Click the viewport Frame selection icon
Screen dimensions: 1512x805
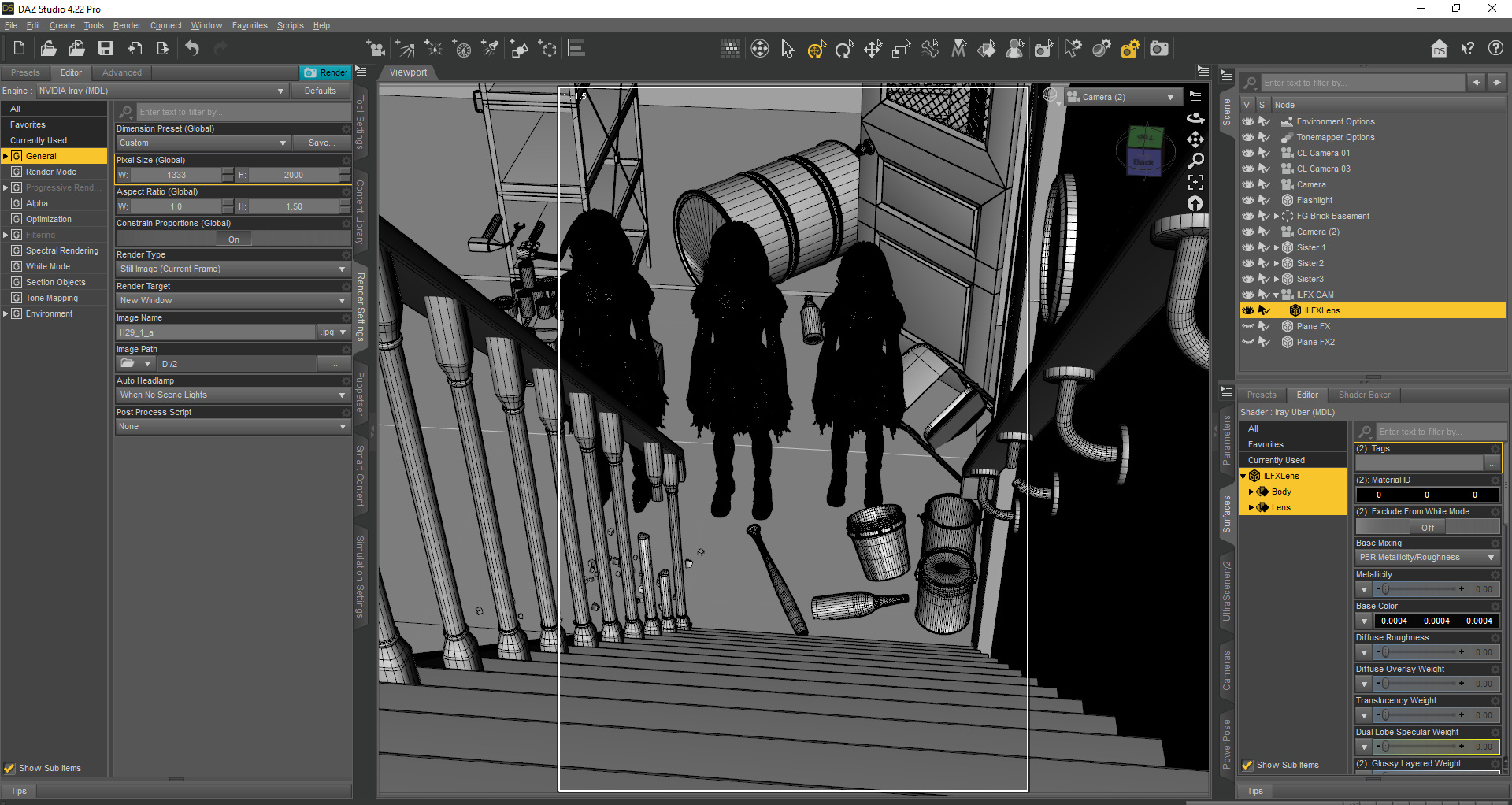point(1195,182)
